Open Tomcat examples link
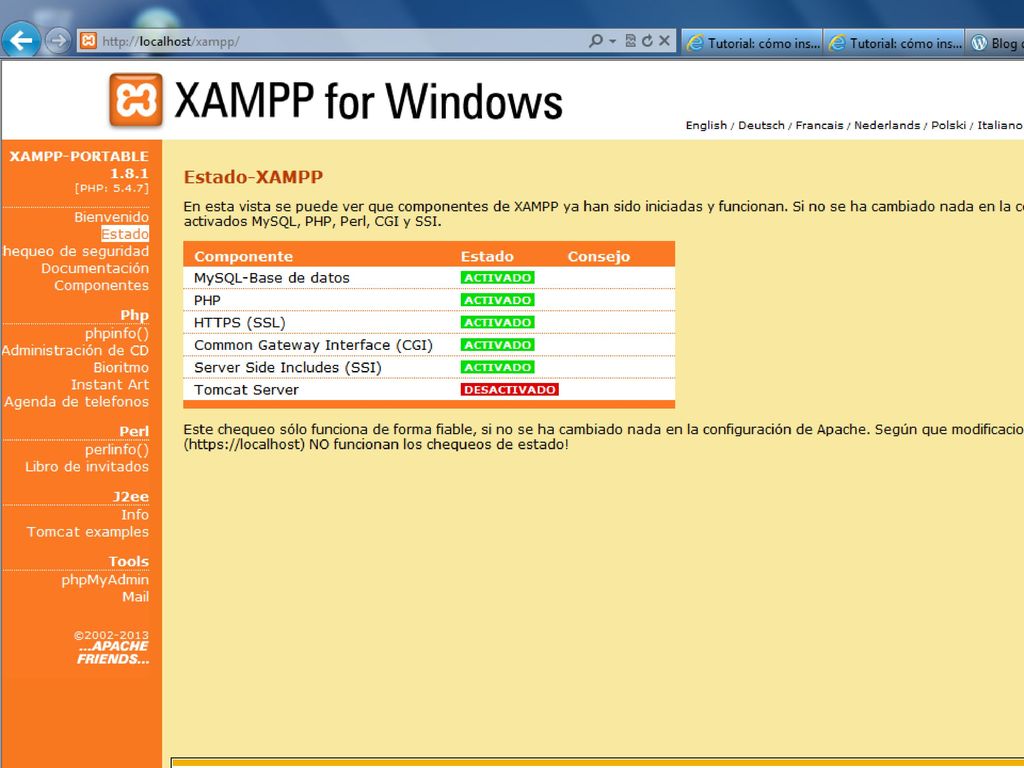Screen dimensions: 1024x768 (x=88, y=532)
